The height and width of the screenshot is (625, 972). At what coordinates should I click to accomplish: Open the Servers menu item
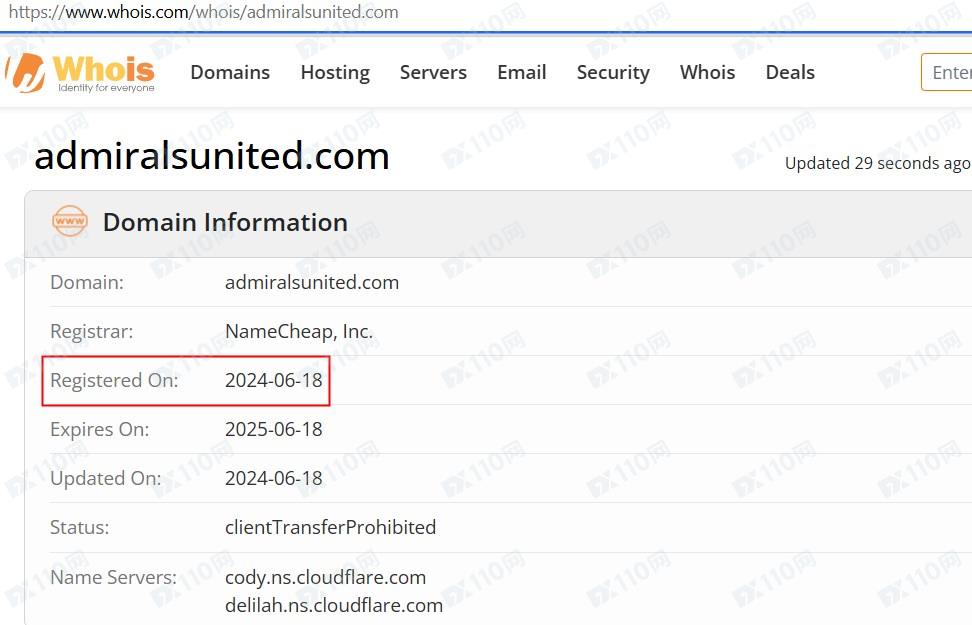point(433,73)
